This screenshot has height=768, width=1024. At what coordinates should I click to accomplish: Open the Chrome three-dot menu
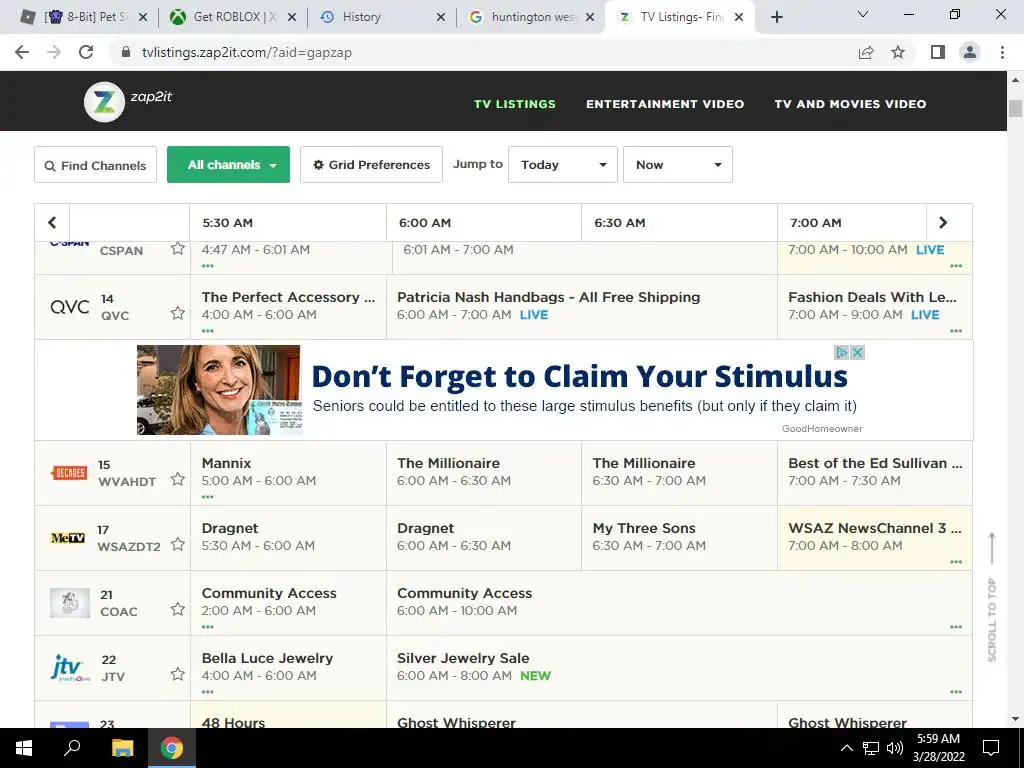1002,52
